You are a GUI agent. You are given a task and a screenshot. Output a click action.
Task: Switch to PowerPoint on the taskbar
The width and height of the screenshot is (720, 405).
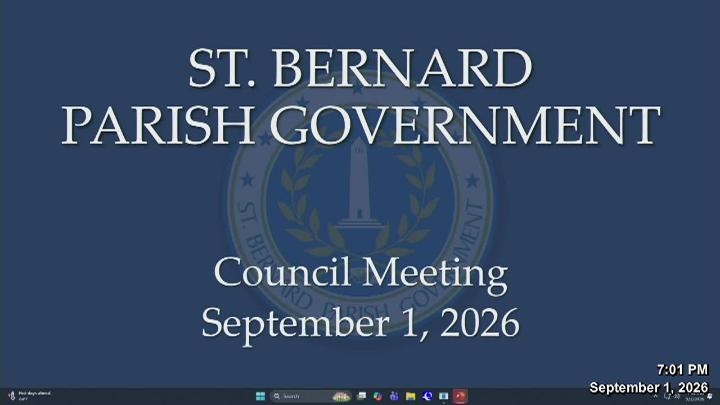[x=460, y=396]
